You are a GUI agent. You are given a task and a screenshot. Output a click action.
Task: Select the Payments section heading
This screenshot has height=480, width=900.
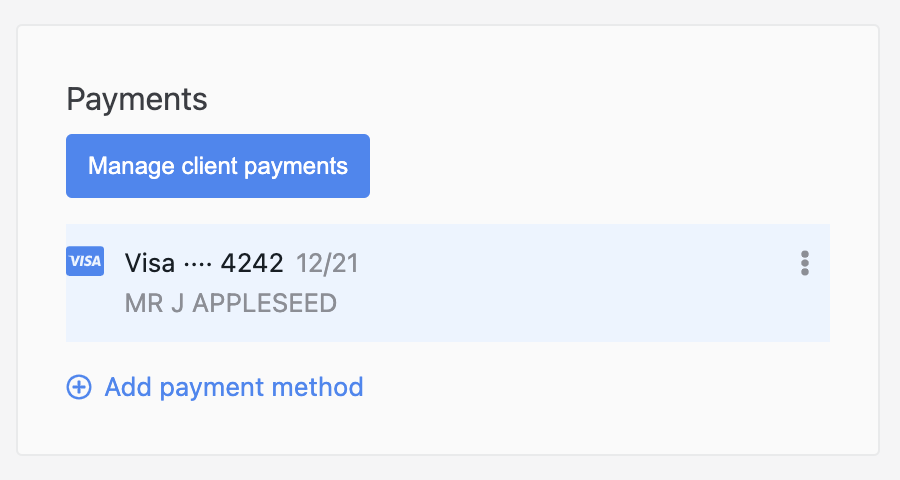click(137, 99)
